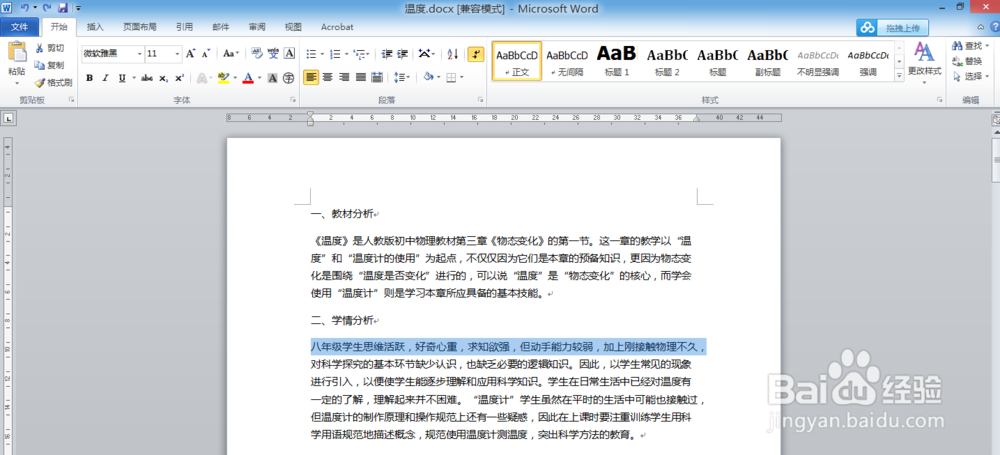The width and height of the screenshot is (1000, 455).
Task: Toggle Underline formatting
Action: [121, 78]
